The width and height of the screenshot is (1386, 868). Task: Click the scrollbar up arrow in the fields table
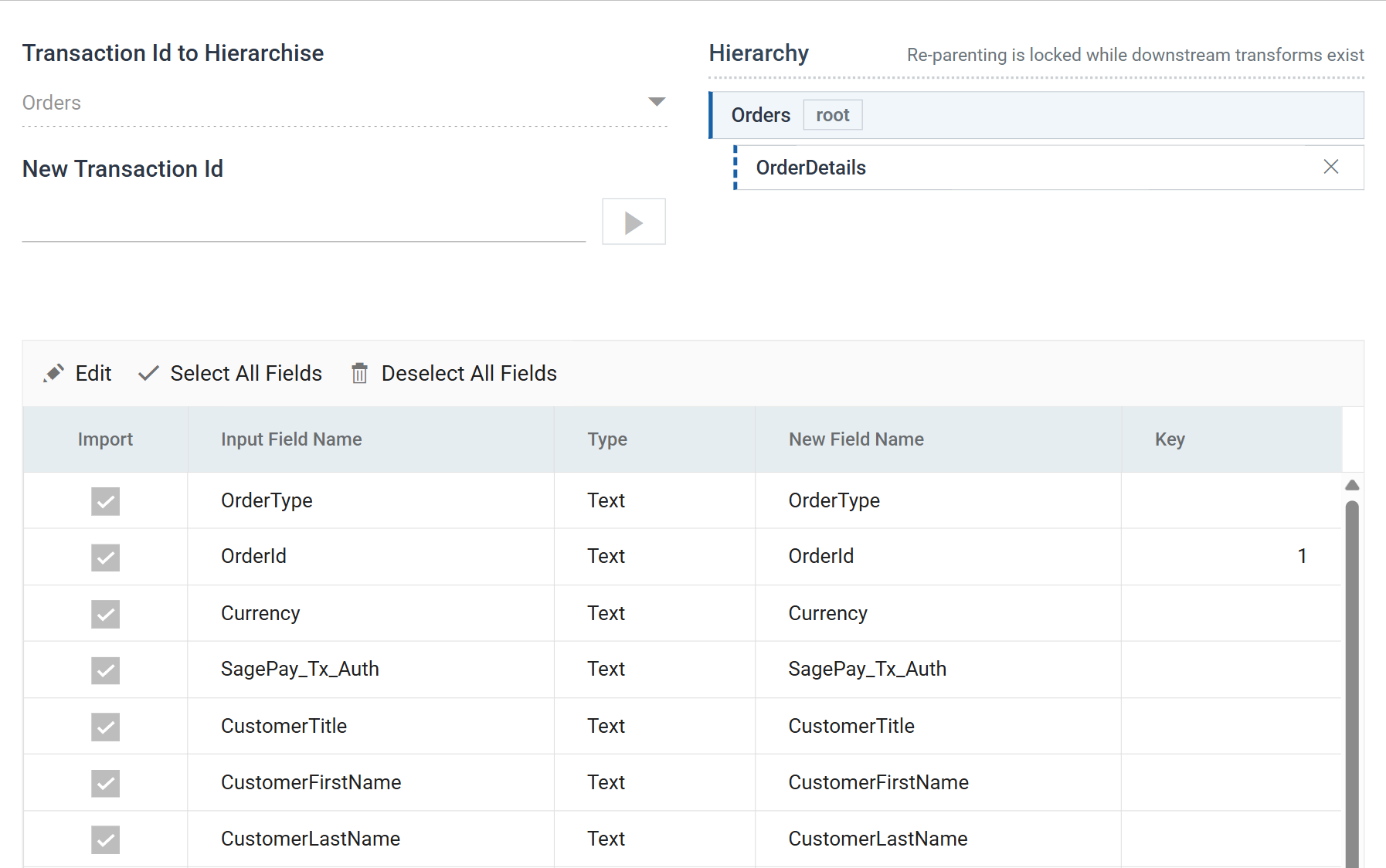(x=1352, y=485)
